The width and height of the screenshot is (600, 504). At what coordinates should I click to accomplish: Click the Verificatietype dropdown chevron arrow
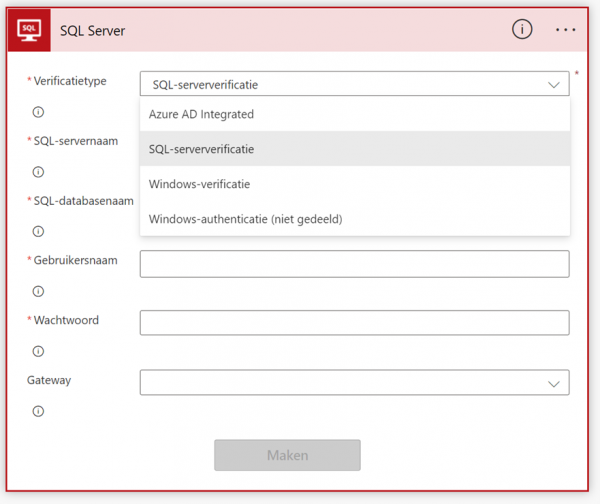point(554,85)
